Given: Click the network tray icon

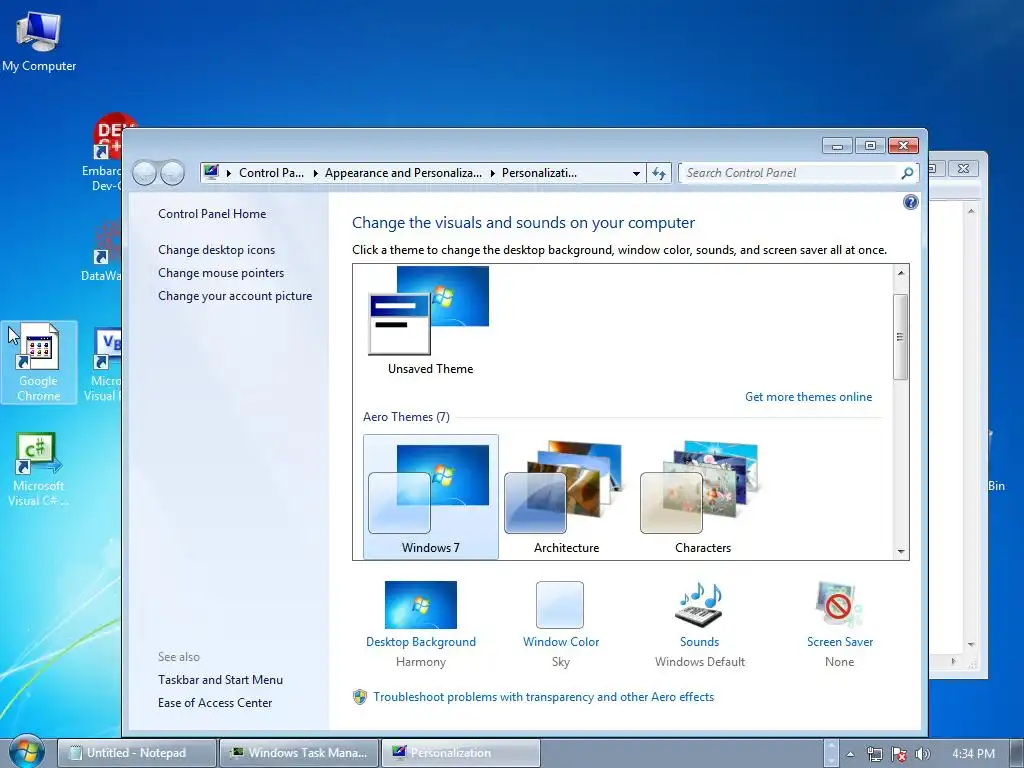Looking at the screenshot, I should click(874, 754).
